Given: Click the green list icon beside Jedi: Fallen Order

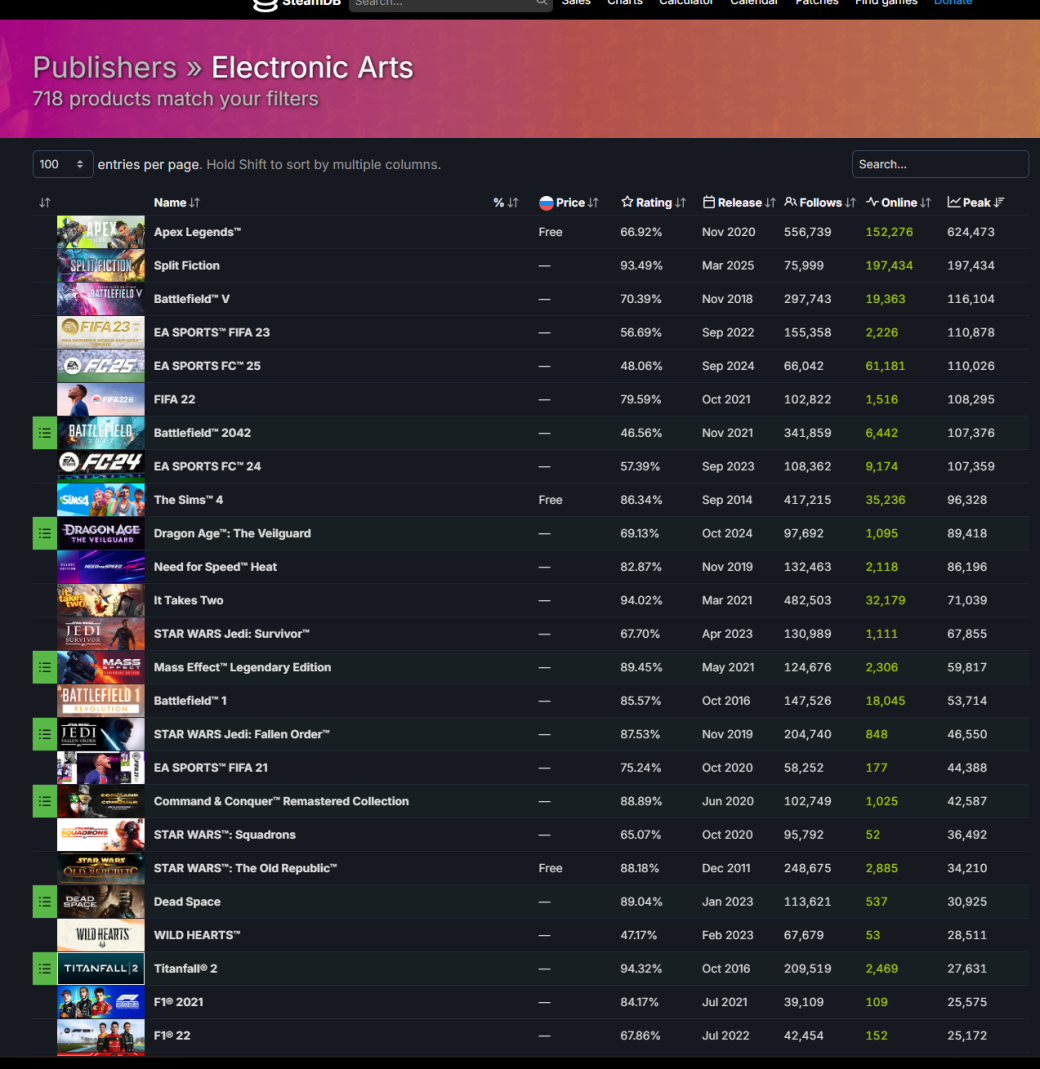Looking at the screenshot, I should click(x=44, y=734).
